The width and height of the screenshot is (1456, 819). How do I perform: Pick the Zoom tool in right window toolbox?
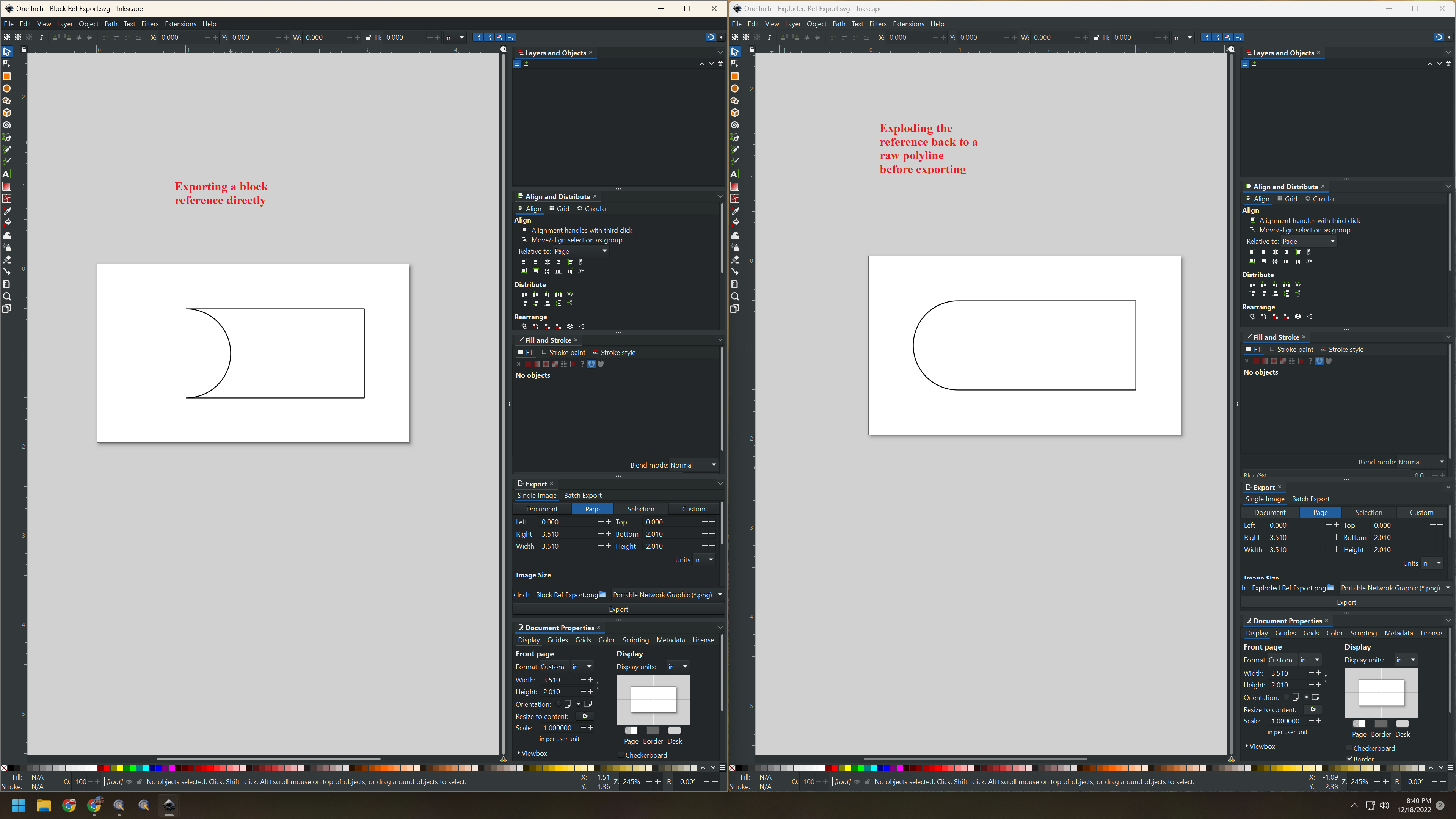pos(735,297)
